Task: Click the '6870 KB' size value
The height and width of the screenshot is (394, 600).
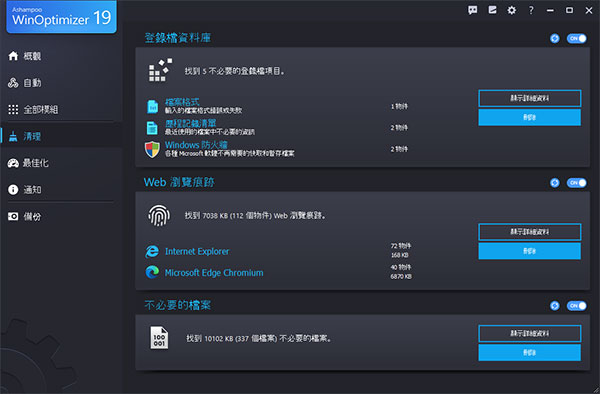Action: [x=401, y=277]
